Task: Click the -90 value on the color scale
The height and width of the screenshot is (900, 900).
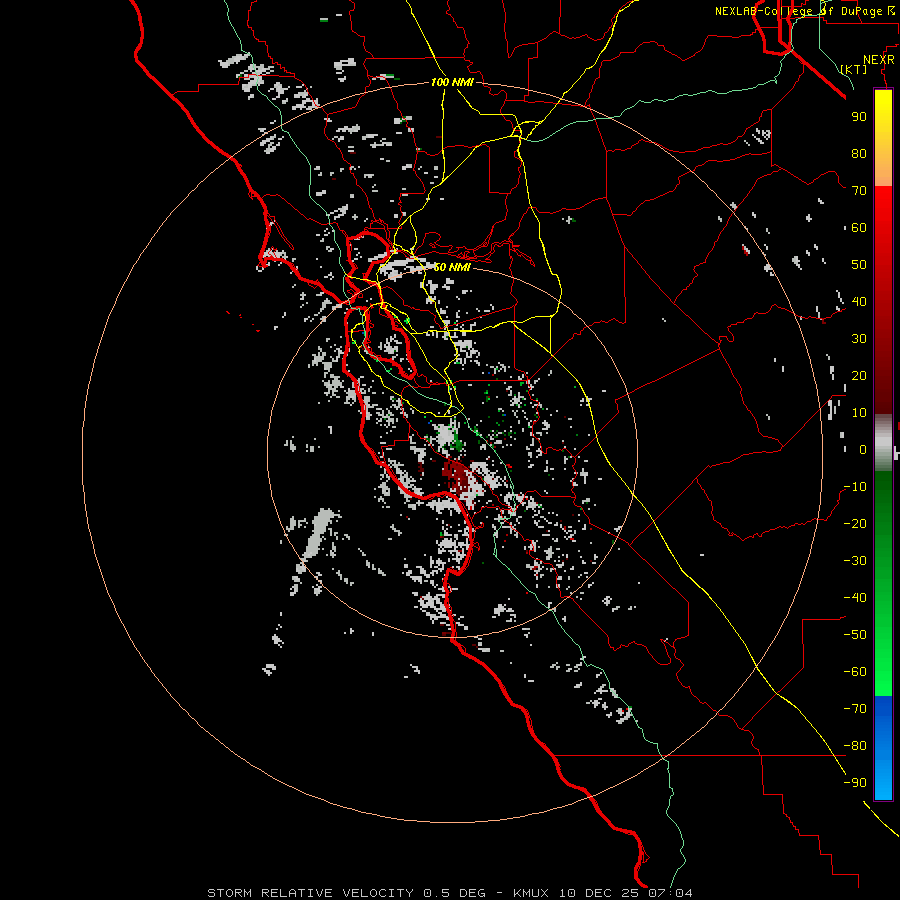Action: pos(855,783)
